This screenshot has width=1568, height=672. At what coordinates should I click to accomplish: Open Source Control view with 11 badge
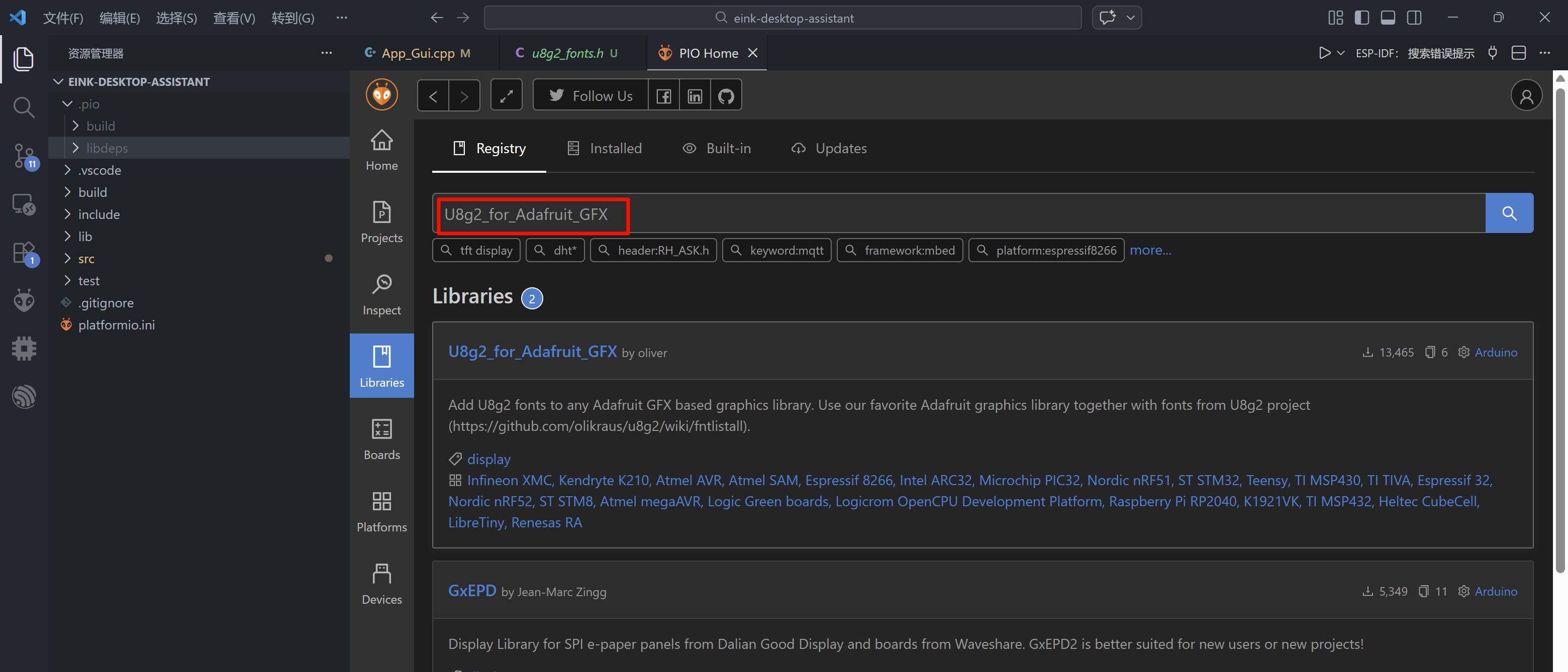click(24, 156)
